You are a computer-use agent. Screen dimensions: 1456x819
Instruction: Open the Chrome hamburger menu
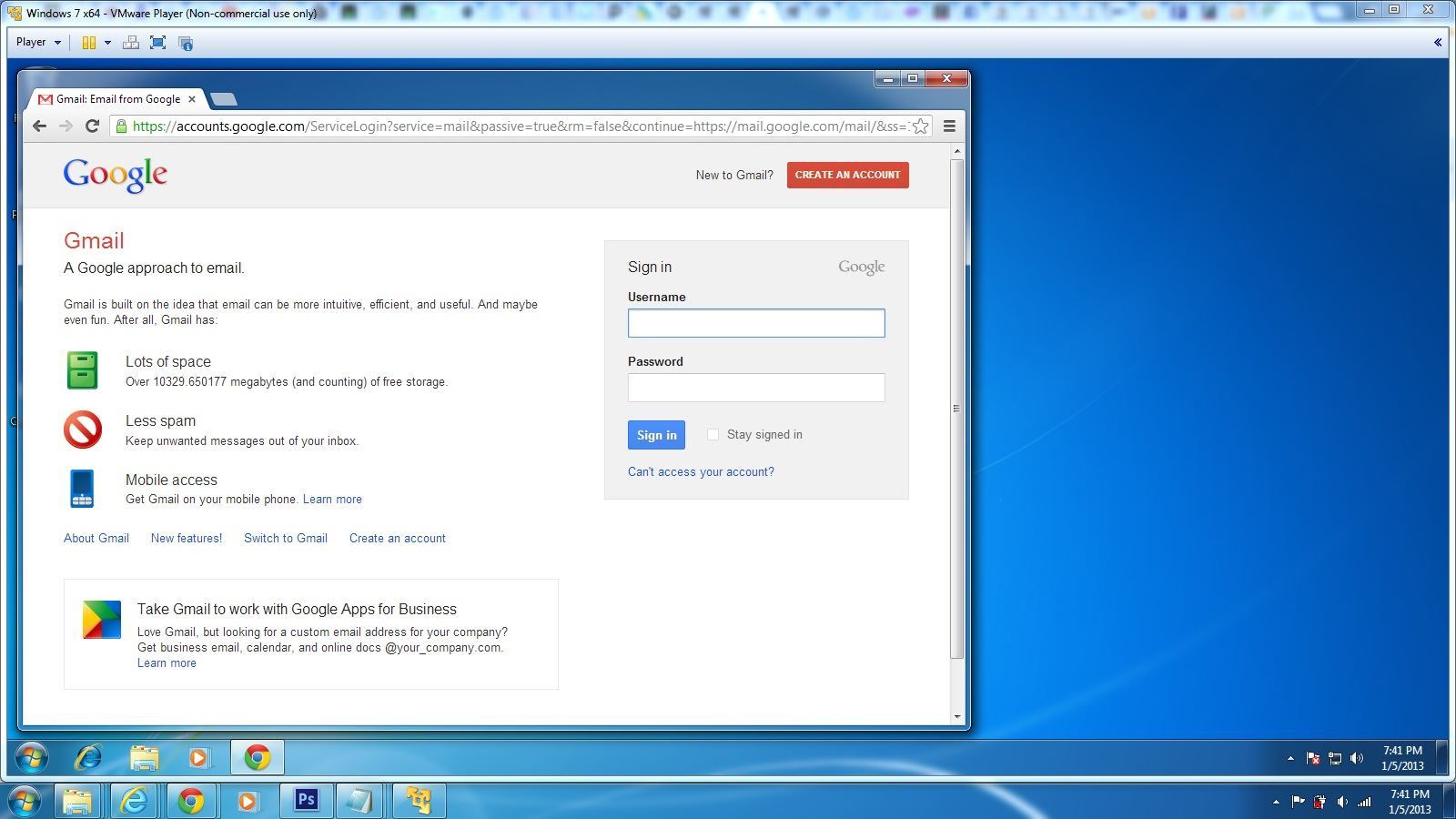[949, 126]
